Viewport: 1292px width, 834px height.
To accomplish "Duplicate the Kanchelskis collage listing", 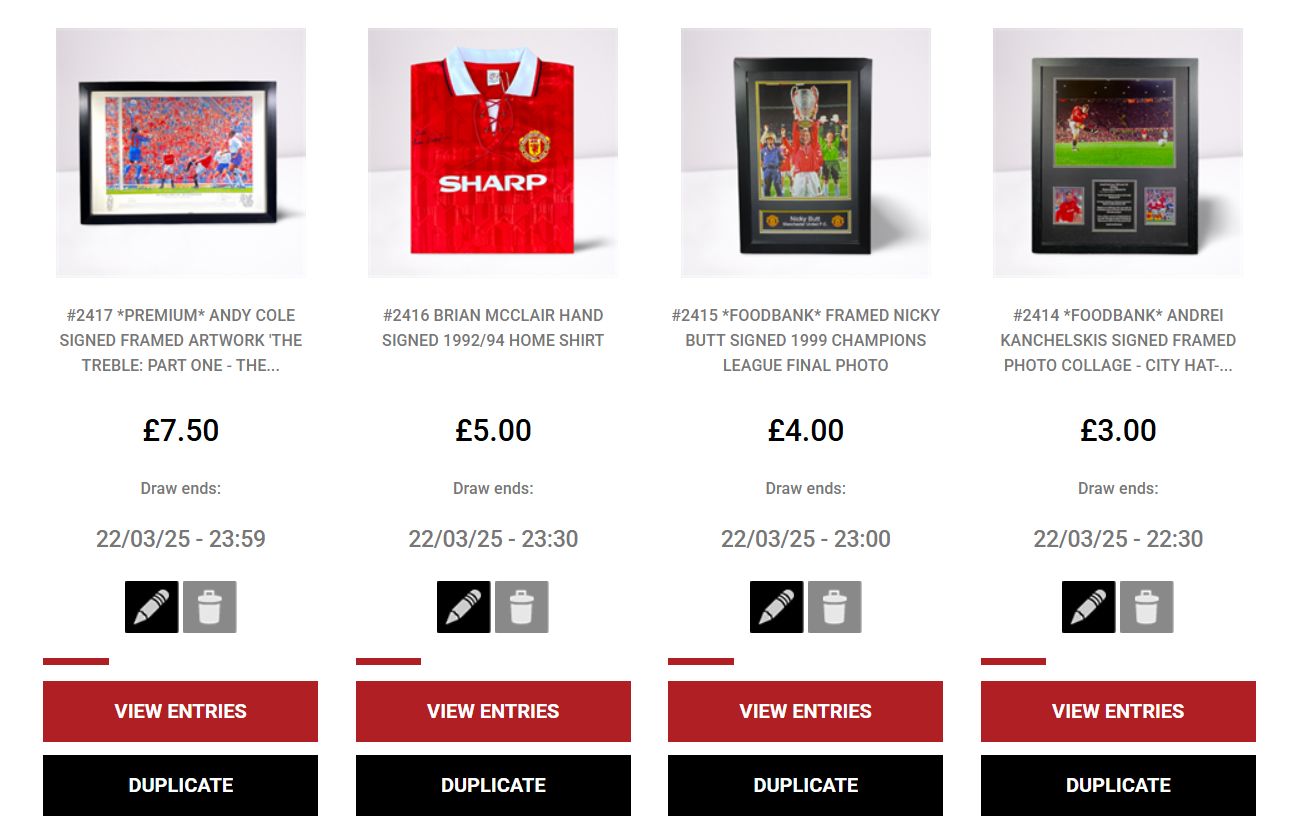I will click(x=1118, y=785).
